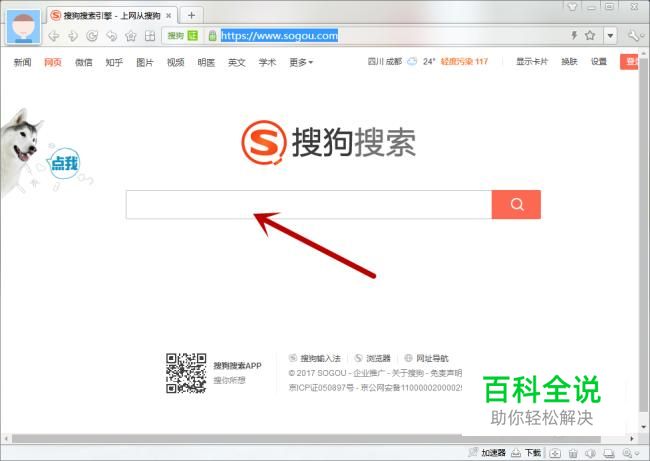Image resolution: width=650 pixels, height=461 pixels.
Task: Click the trash can status bar icon
Action: pyautogui.click(x=573, y=453)
